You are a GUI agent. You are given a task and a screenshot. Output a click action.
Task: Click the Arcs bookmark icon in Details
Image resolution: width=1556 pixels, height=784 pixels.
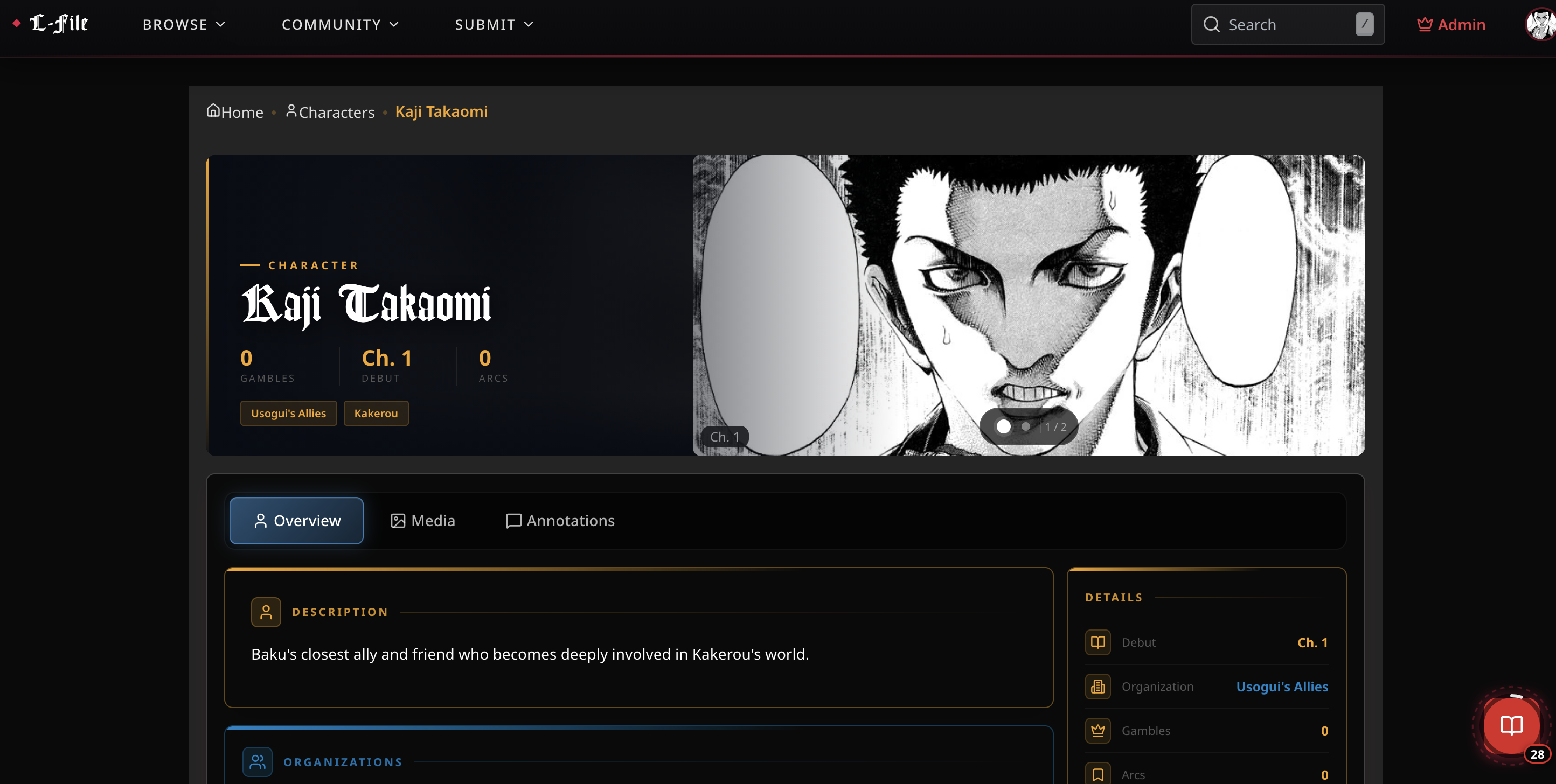[1097, 774]
